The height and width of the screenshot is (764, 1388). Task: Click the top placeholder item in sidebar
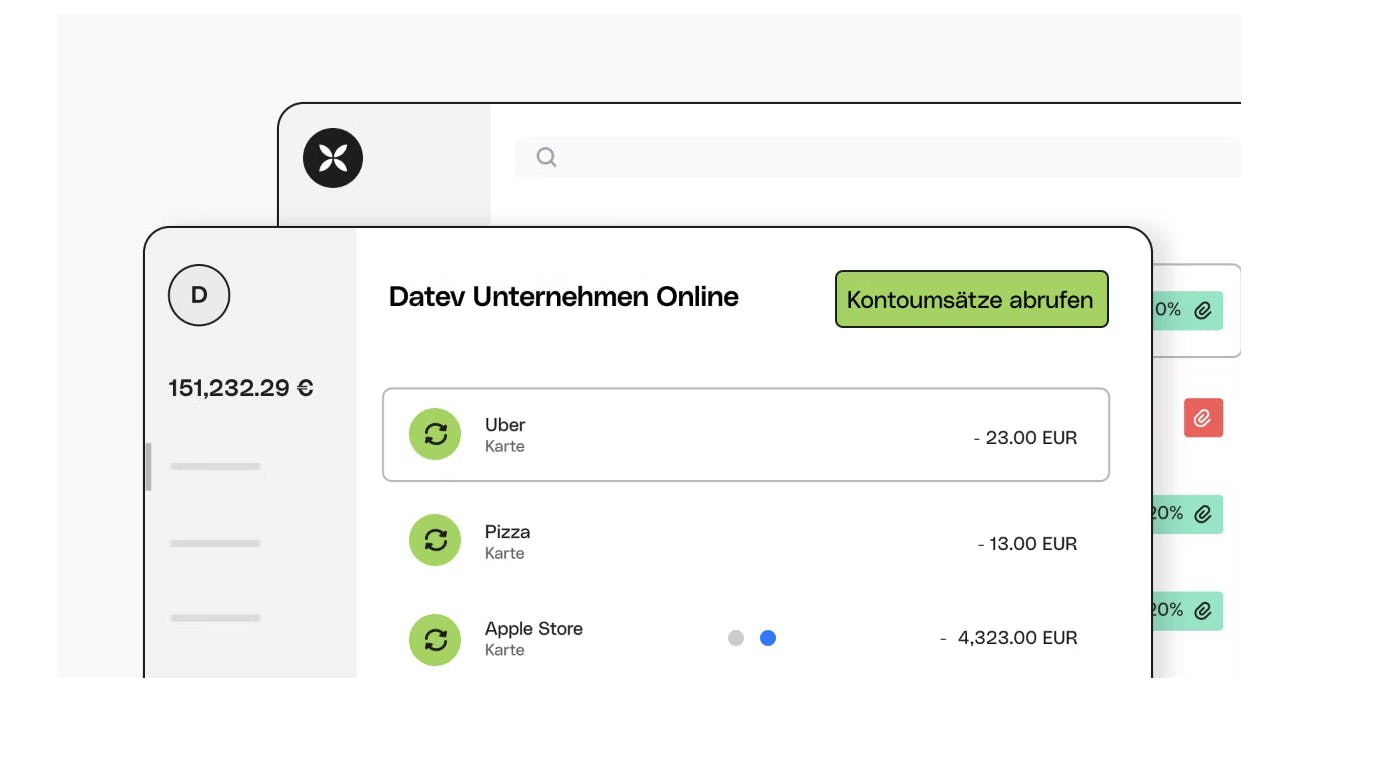click(x=215, y=467)
